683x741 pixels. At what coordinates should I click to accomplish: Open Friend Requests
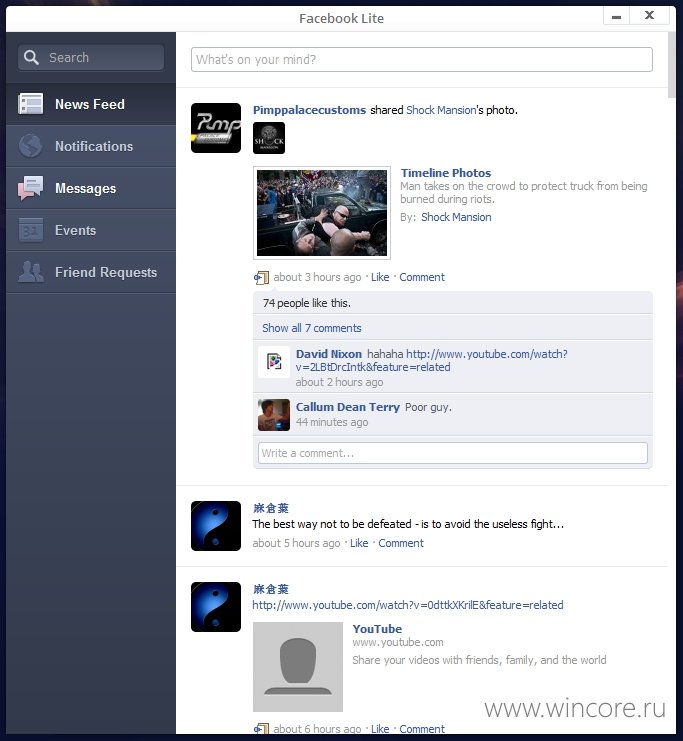point(91,272)
